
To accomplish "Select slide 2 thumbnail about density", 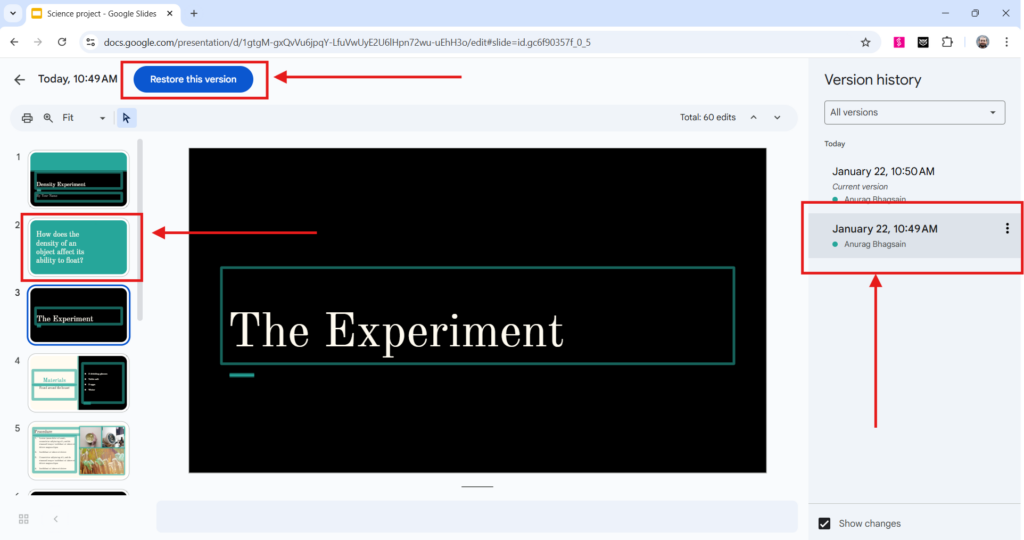I will click(78, 247).
